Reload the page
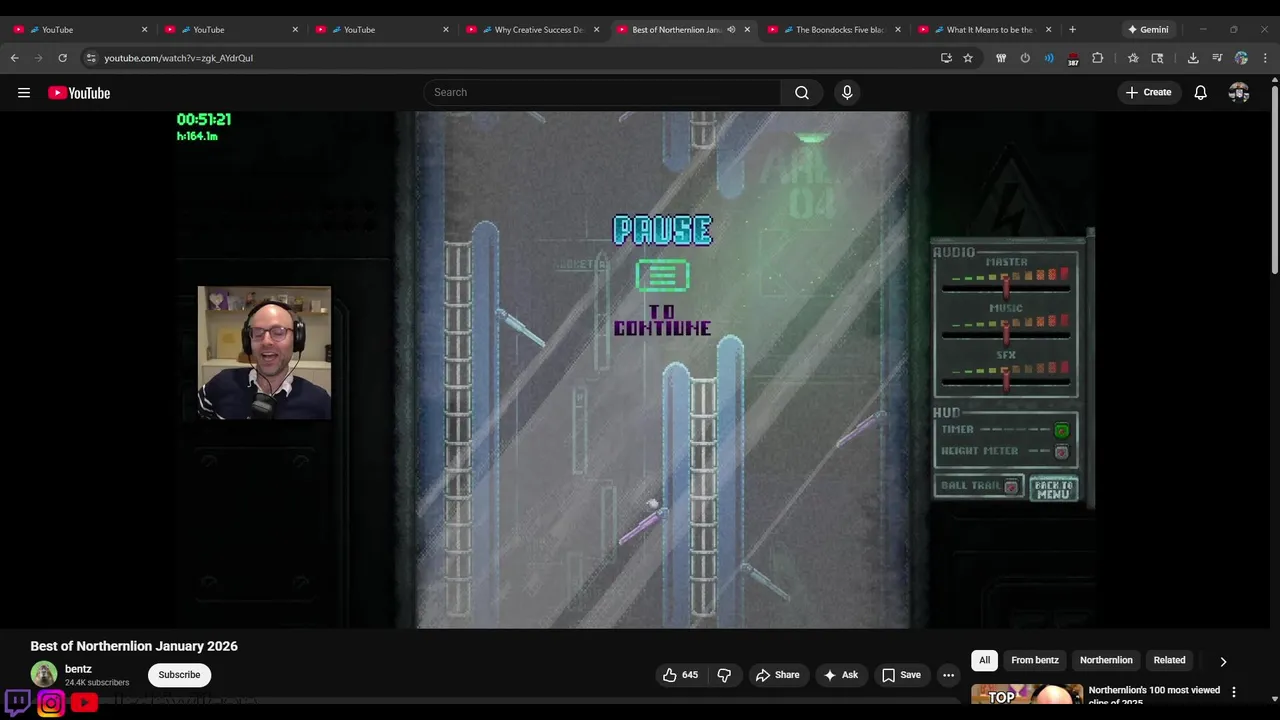This screenshot has width=1280, height=720. coord(62,58)
